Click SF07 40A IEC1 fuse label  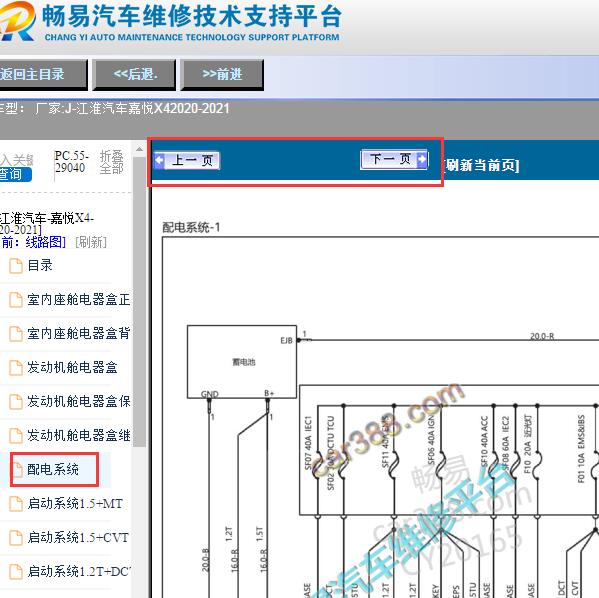[308, 442]
